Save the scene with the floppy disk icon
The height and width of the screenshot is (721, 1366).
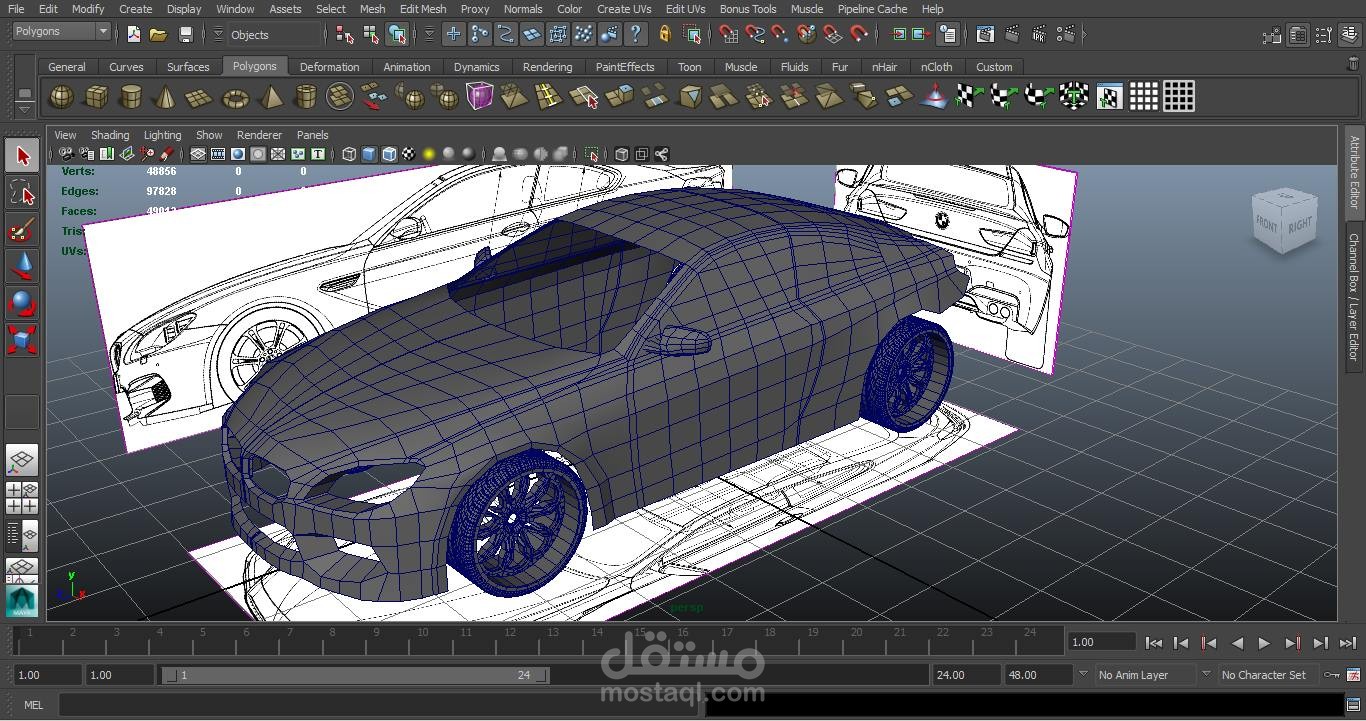[185, 35]
